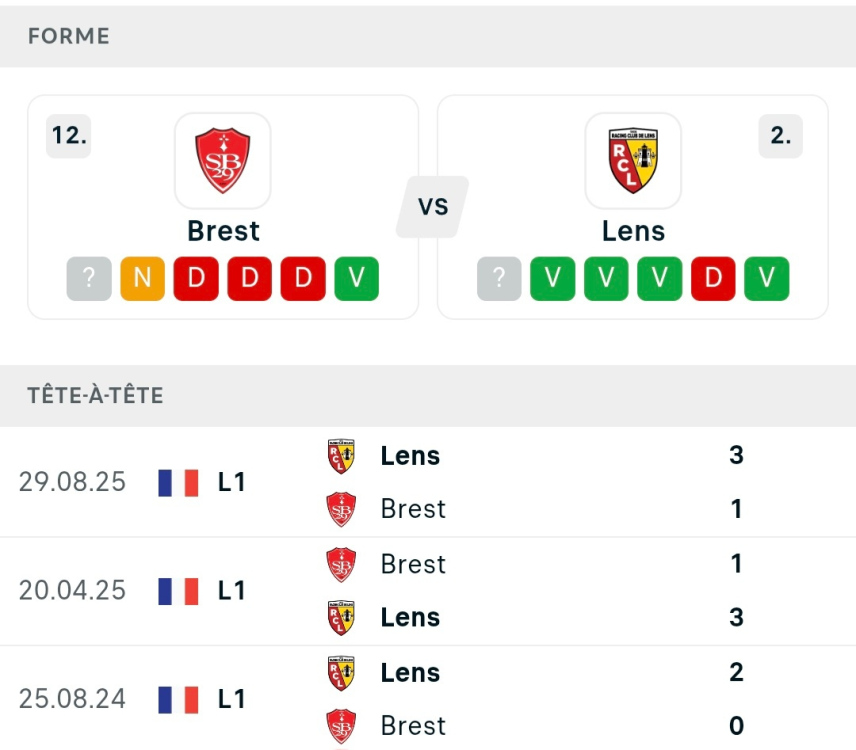Image resolution: width=856 pixels, height=750 pixels.
Task: Open the 29.08.25 Lens vs Brest match
Action: [500, 482]
